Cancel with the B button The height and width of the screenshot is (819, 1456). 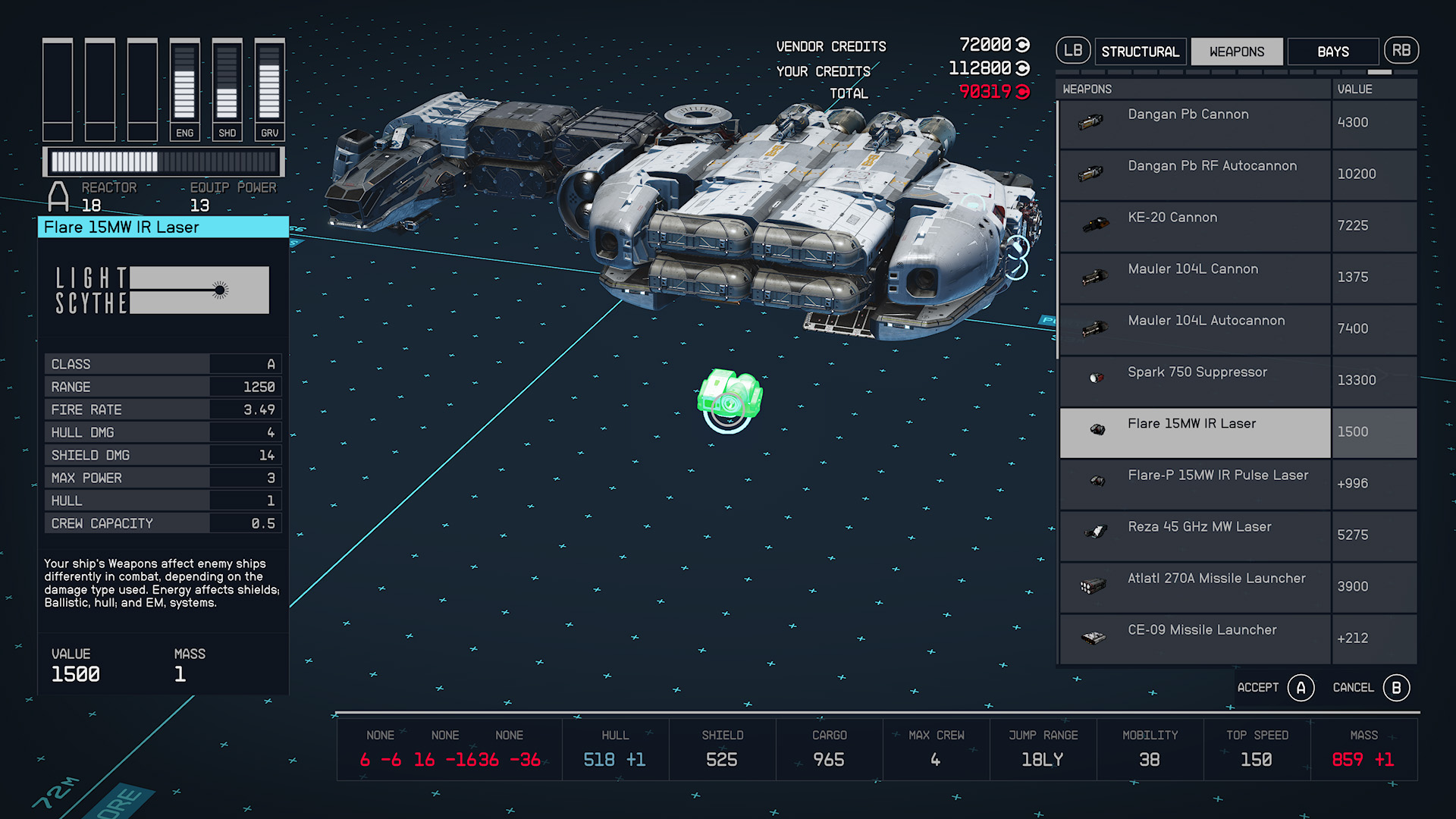(1396, 688)
